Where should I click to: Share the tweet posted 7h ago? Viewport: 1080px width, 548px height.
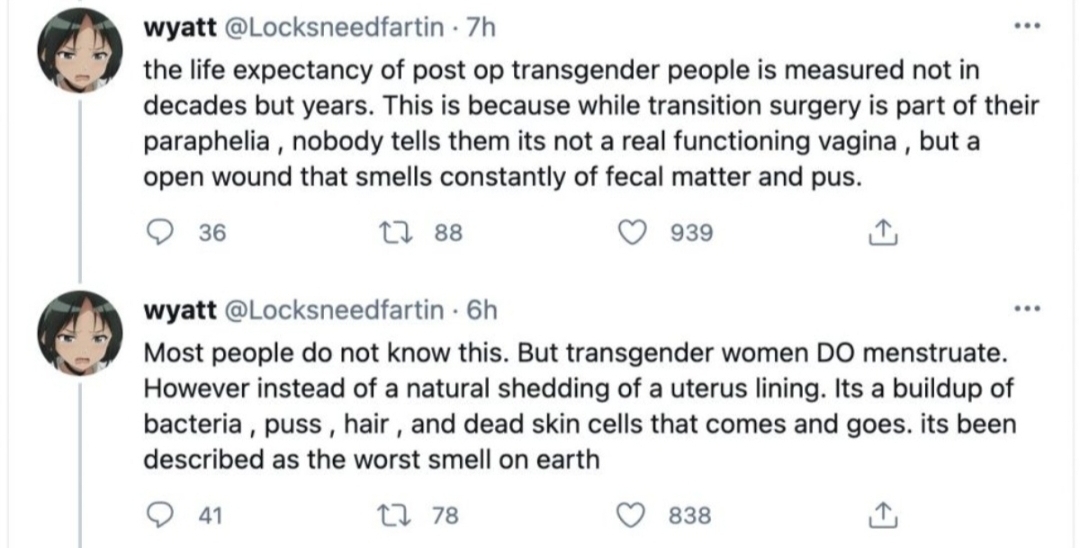click(880, 232)
